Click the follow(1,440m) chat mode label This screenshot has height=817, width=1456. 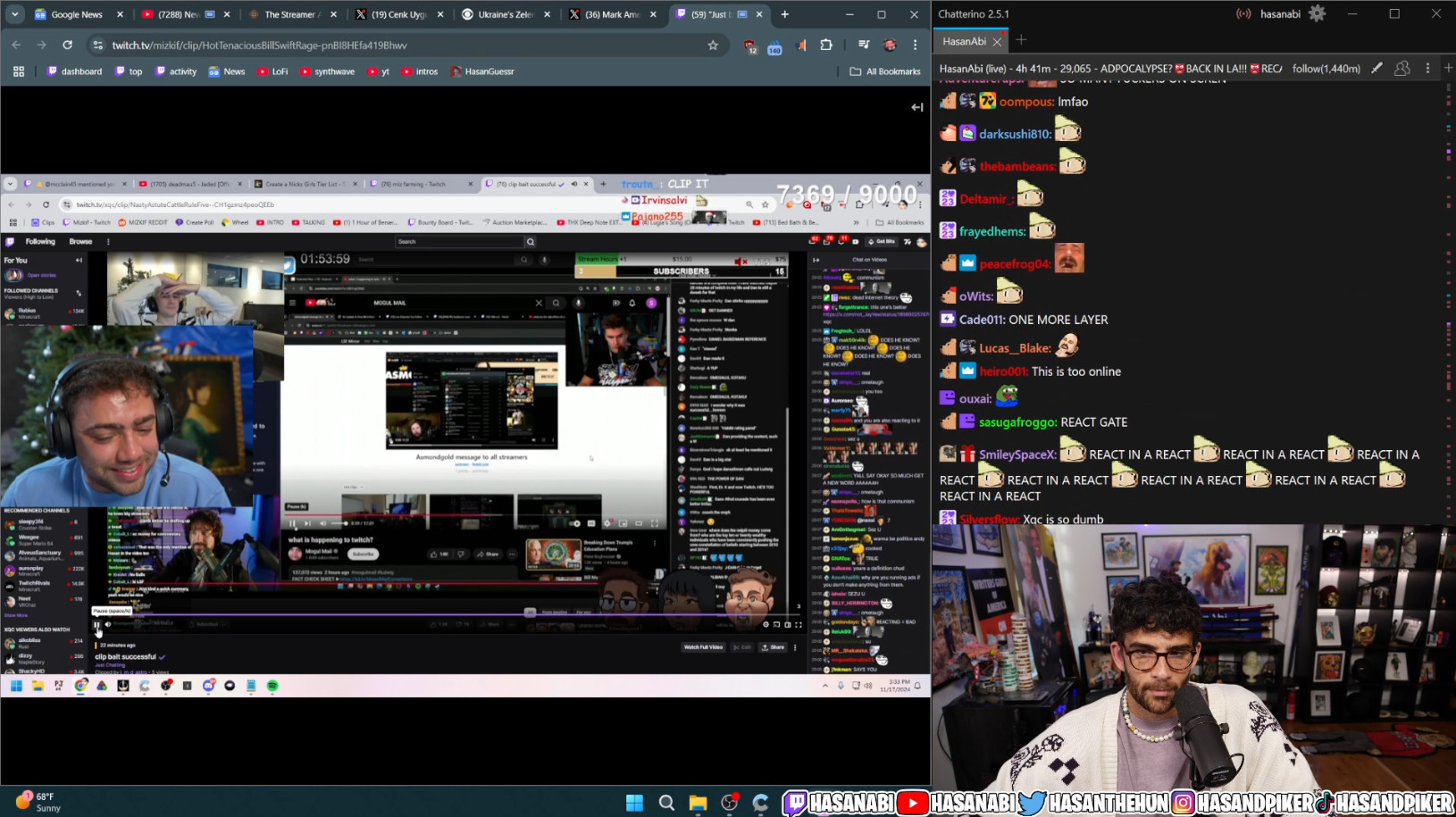[1326, 69]
